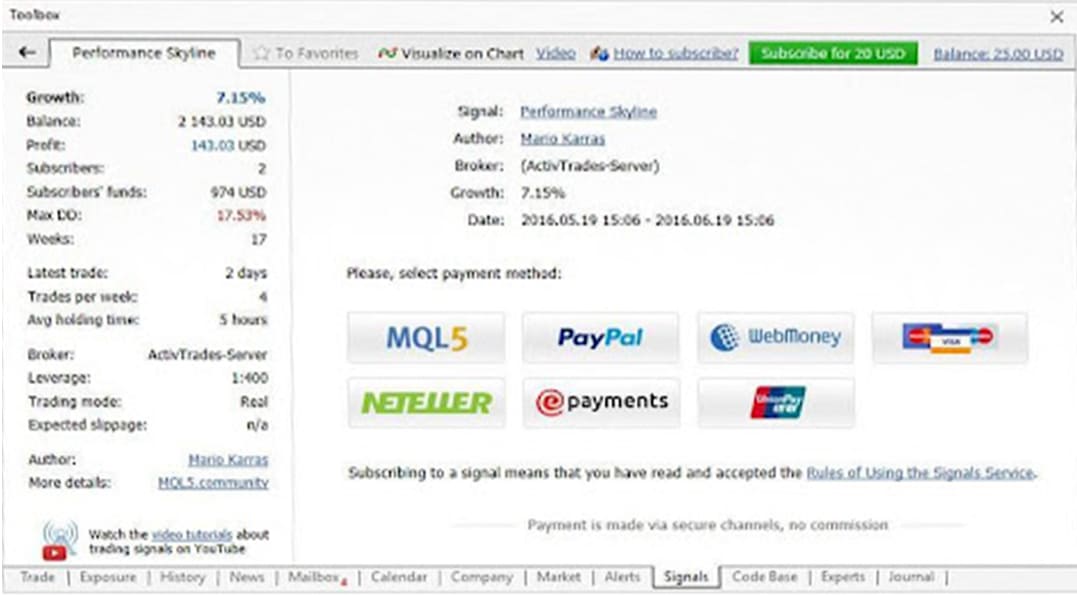
Task: Choose Neteller payment method
Action: tap(426, 403)
